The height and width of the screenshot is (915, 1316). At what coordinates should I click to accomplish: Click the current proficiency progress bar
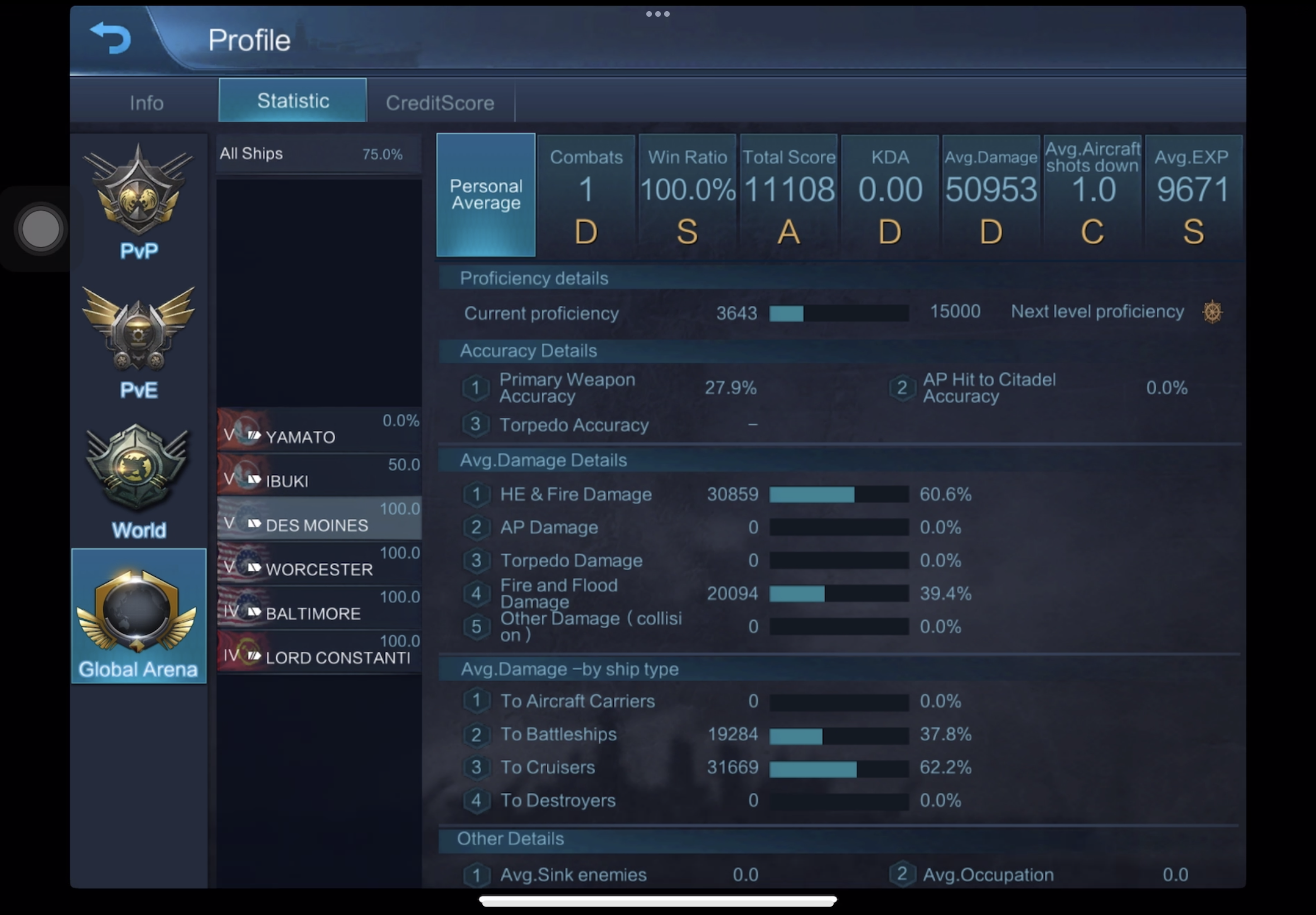[x=838, y=313]
